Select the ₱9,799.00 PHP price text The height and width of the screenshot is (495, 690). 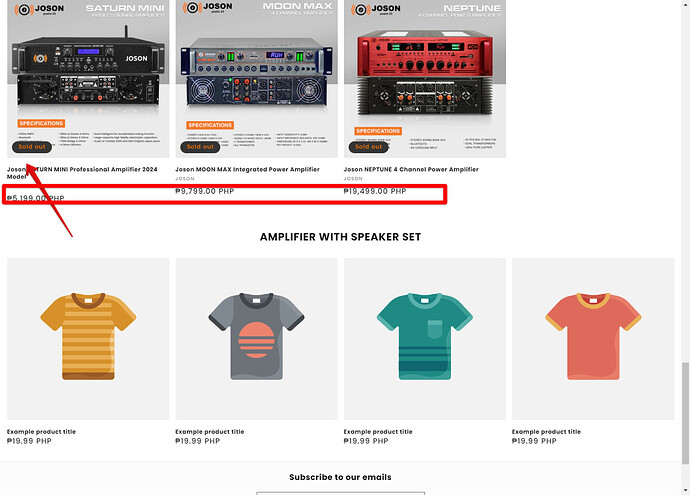point(205,191)
